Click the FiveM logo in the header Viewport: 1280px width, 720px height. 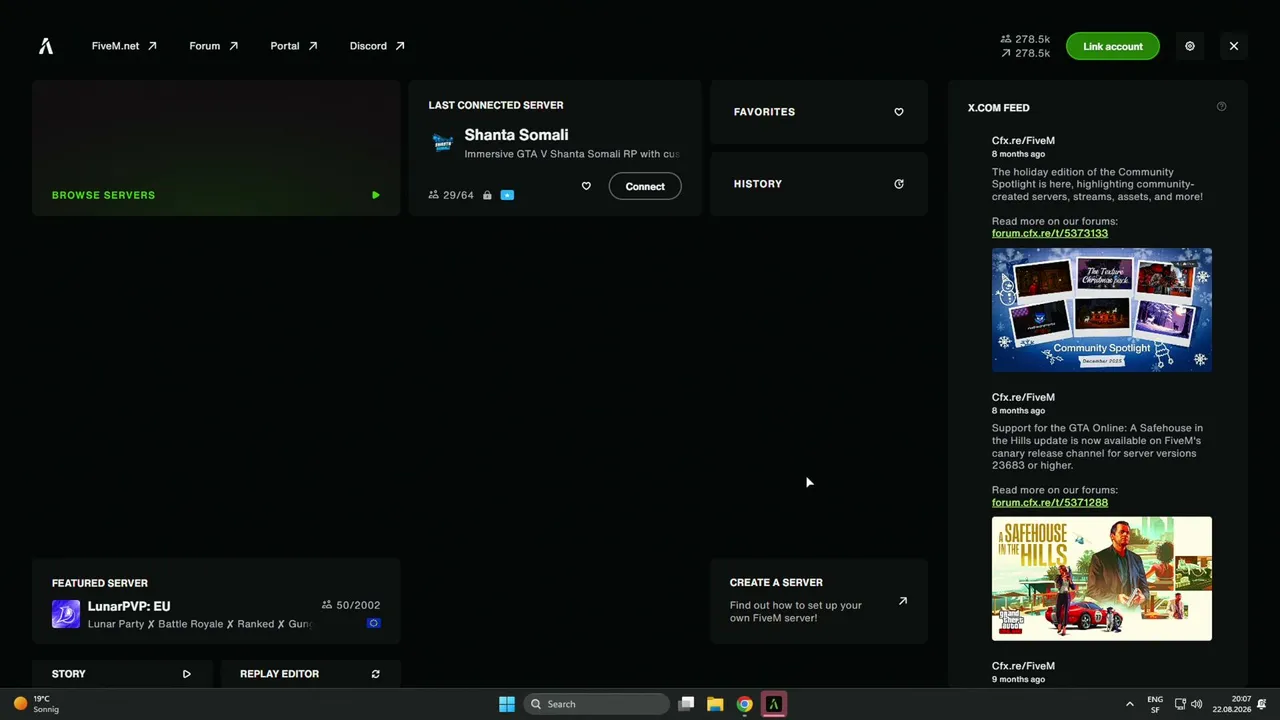tap(46, 46)
